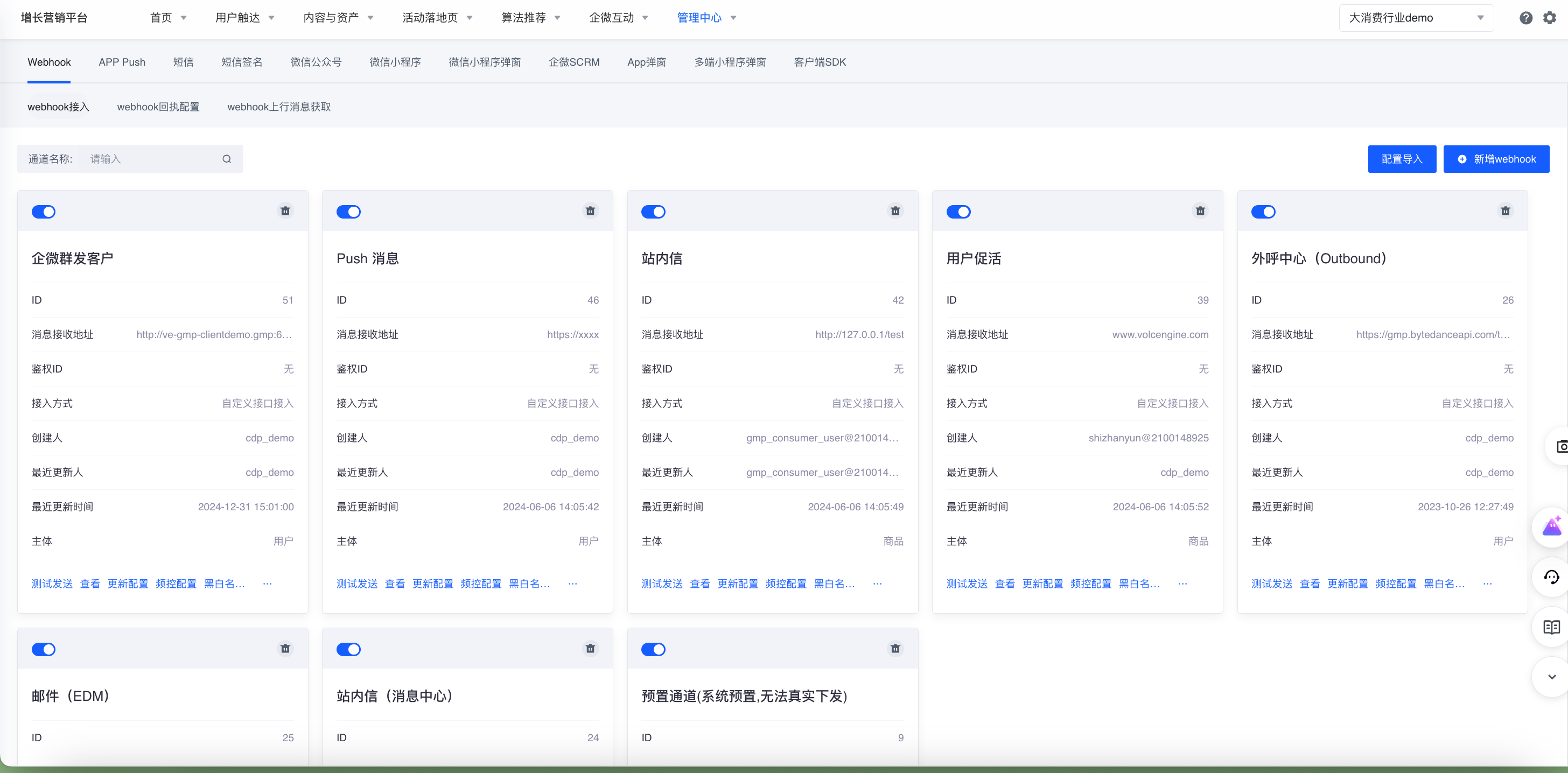Image resolution: width=1568 pixels, height=773 pixels.
Task: Click the search magnifier in 通道名称 field
Action: [x=227, y=159]
